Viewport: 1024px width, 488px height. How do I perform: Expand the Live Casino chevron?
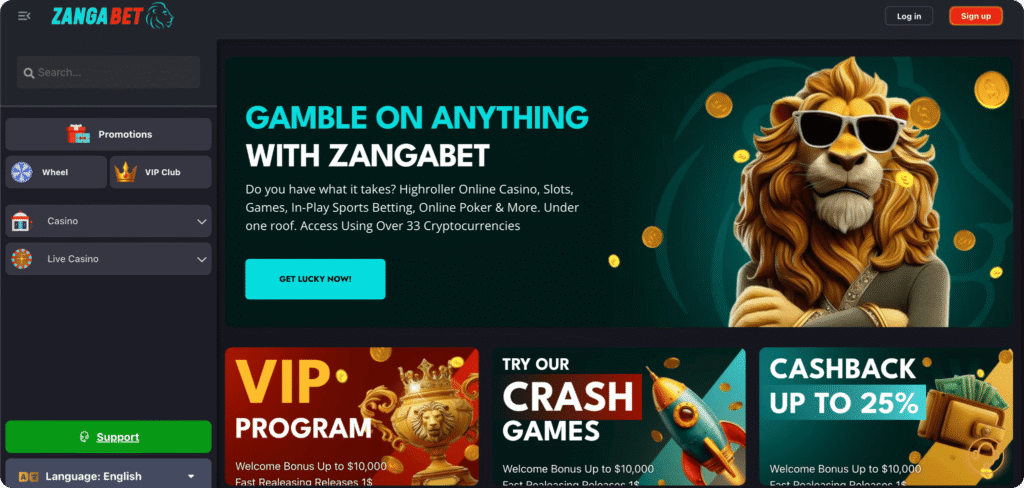coord(202,259)
